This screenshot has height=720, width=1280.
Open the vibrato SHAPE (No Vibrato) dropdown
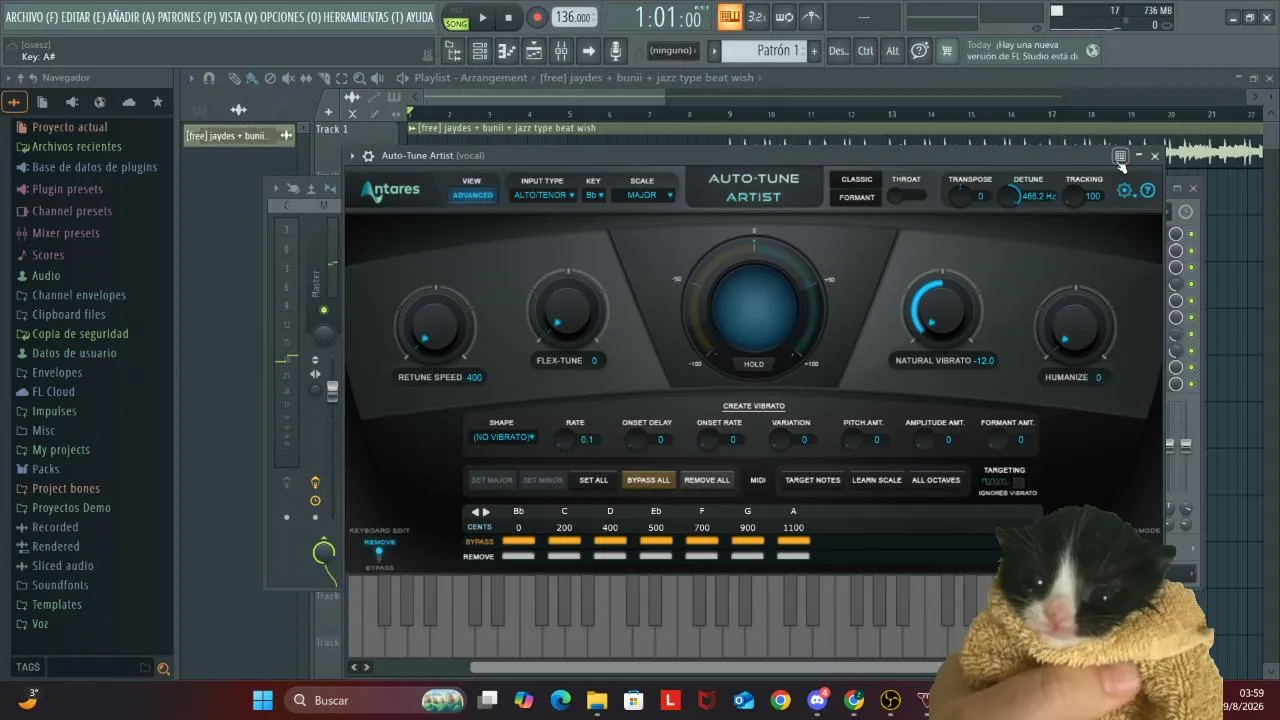(x=504, y=437)
